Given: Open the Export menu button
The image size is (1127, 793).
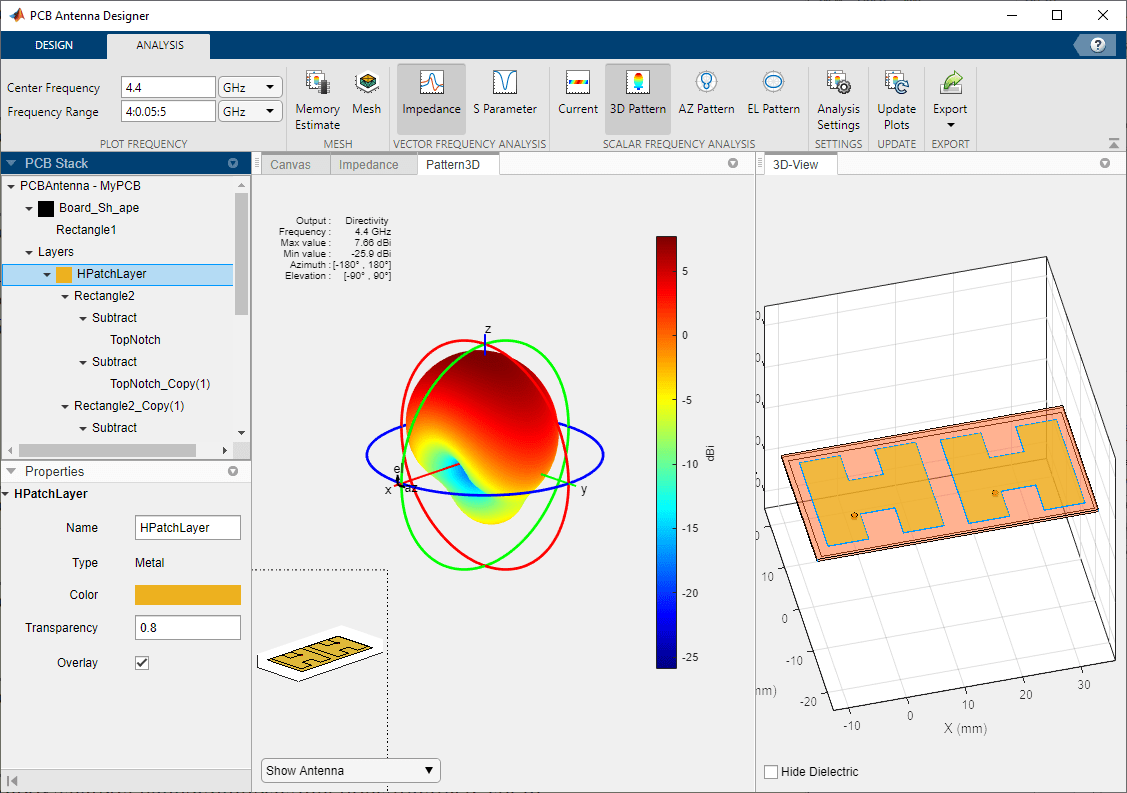Looking at the screenshot, I should (x=950, y=99).
